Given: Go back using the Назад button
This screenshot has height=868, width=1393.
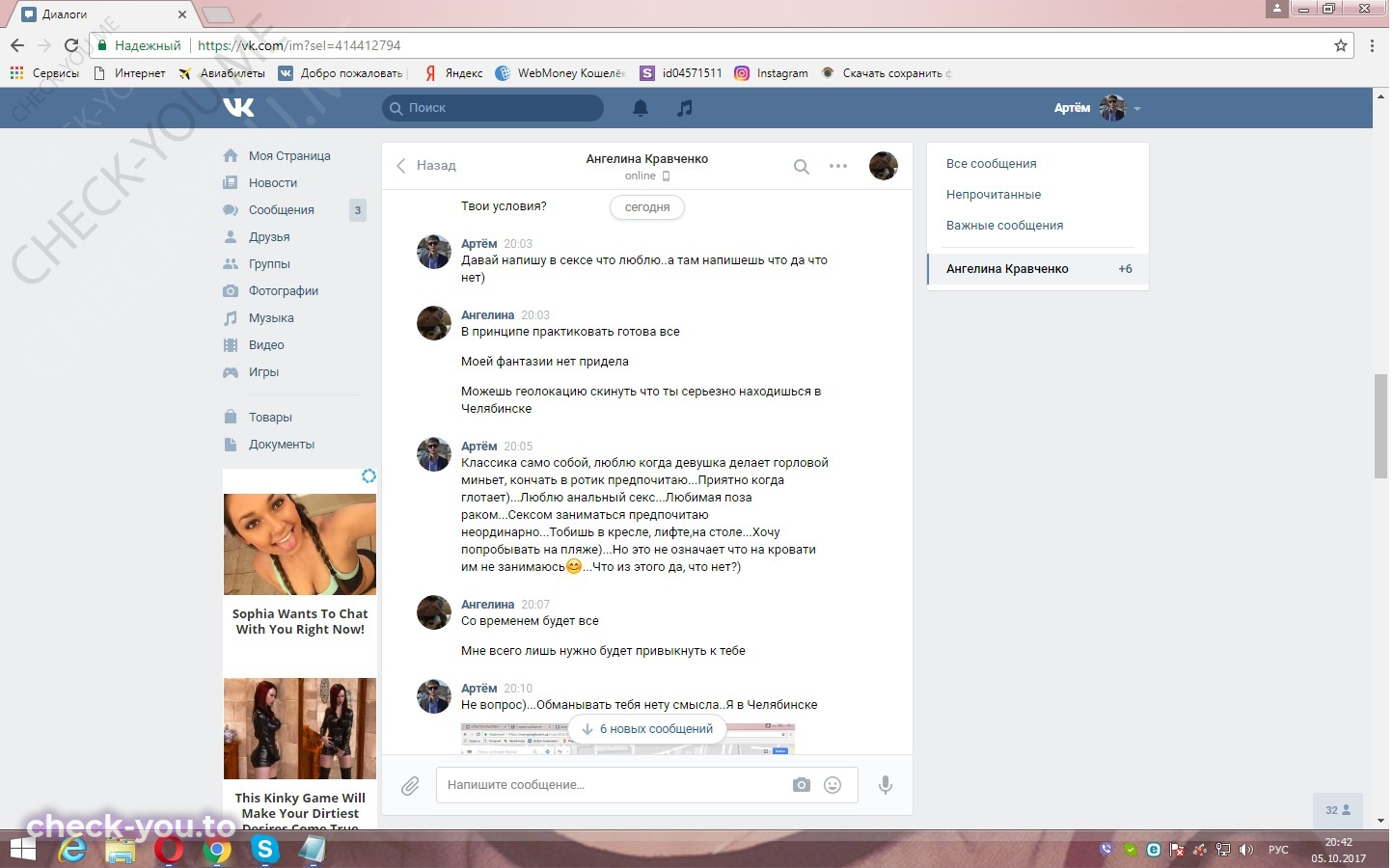Looking at the screenshot, I should click(425, 166).
